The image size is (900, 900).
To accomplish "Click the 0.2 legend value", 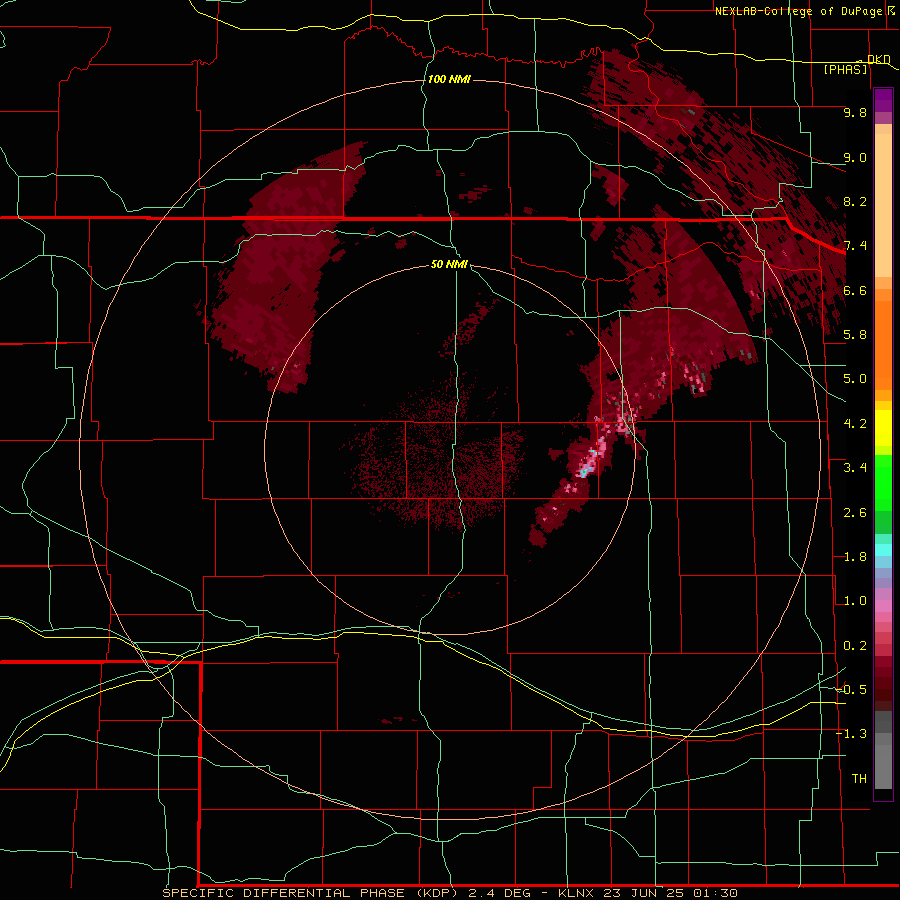I will click(855, 646).
